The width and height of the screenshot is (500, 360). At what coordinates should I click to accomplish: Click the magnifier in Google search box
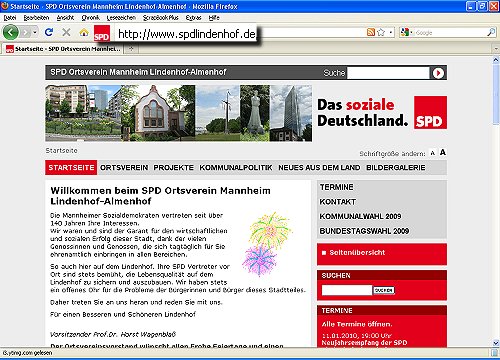pos(491,32)
